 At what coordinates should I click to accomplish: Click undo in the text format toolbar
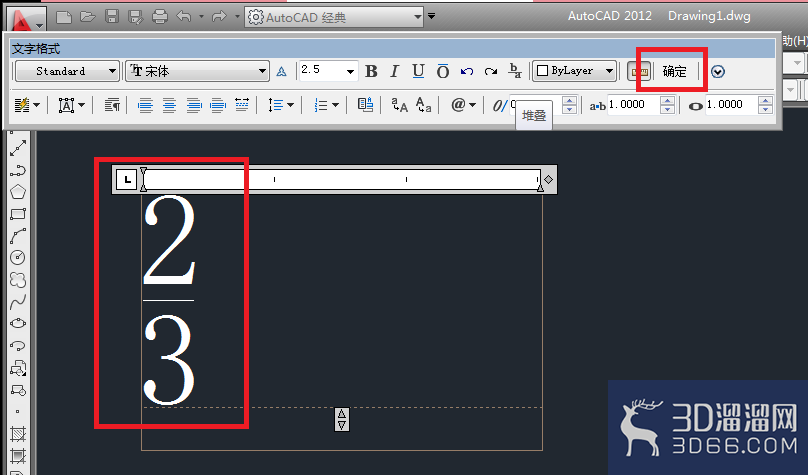(x=467, y=72)
